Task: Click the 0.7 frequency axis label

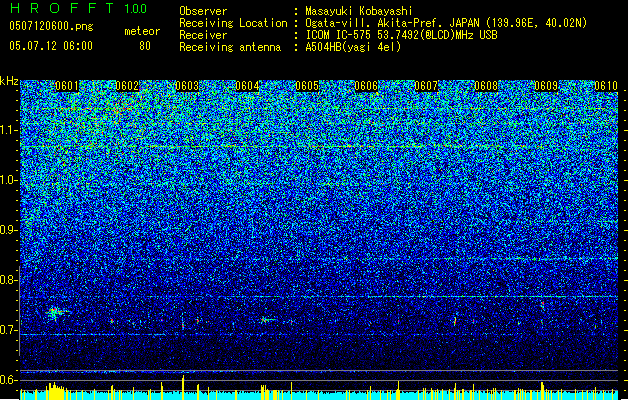Action: (x=8, y=330)
